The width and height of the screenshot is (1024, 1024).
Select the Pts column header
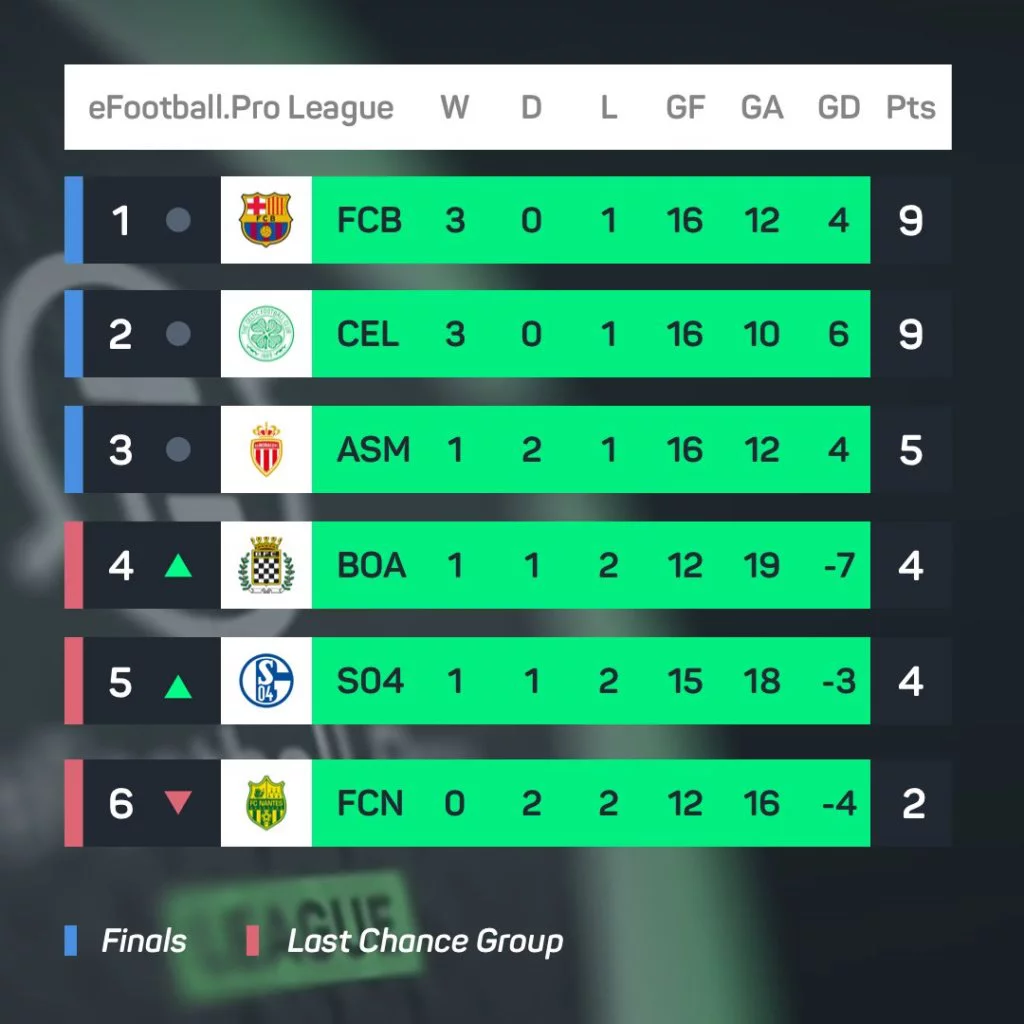[910, 107]
